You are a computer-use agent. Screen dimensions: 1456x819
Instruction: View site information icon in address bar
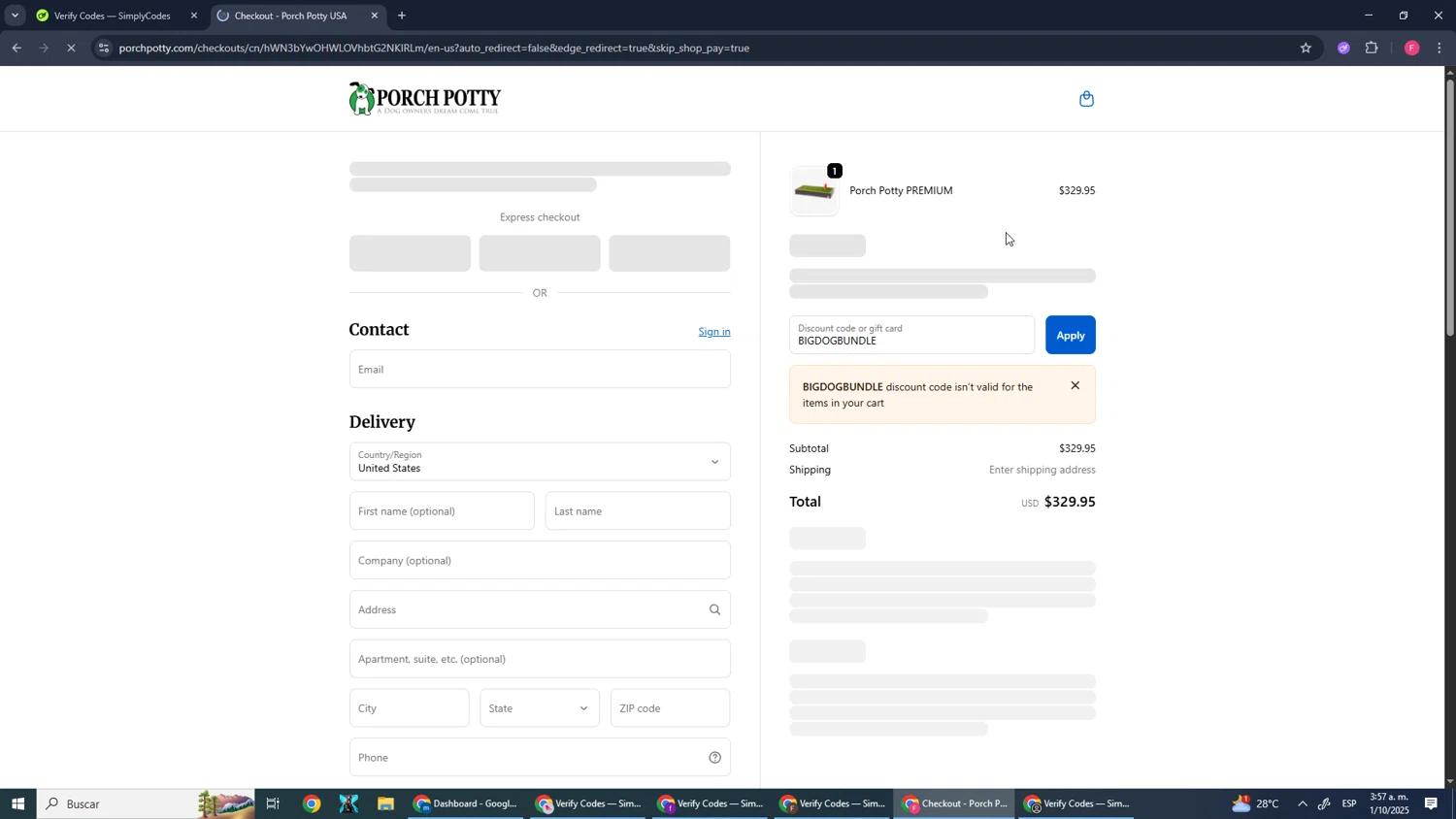104,48
